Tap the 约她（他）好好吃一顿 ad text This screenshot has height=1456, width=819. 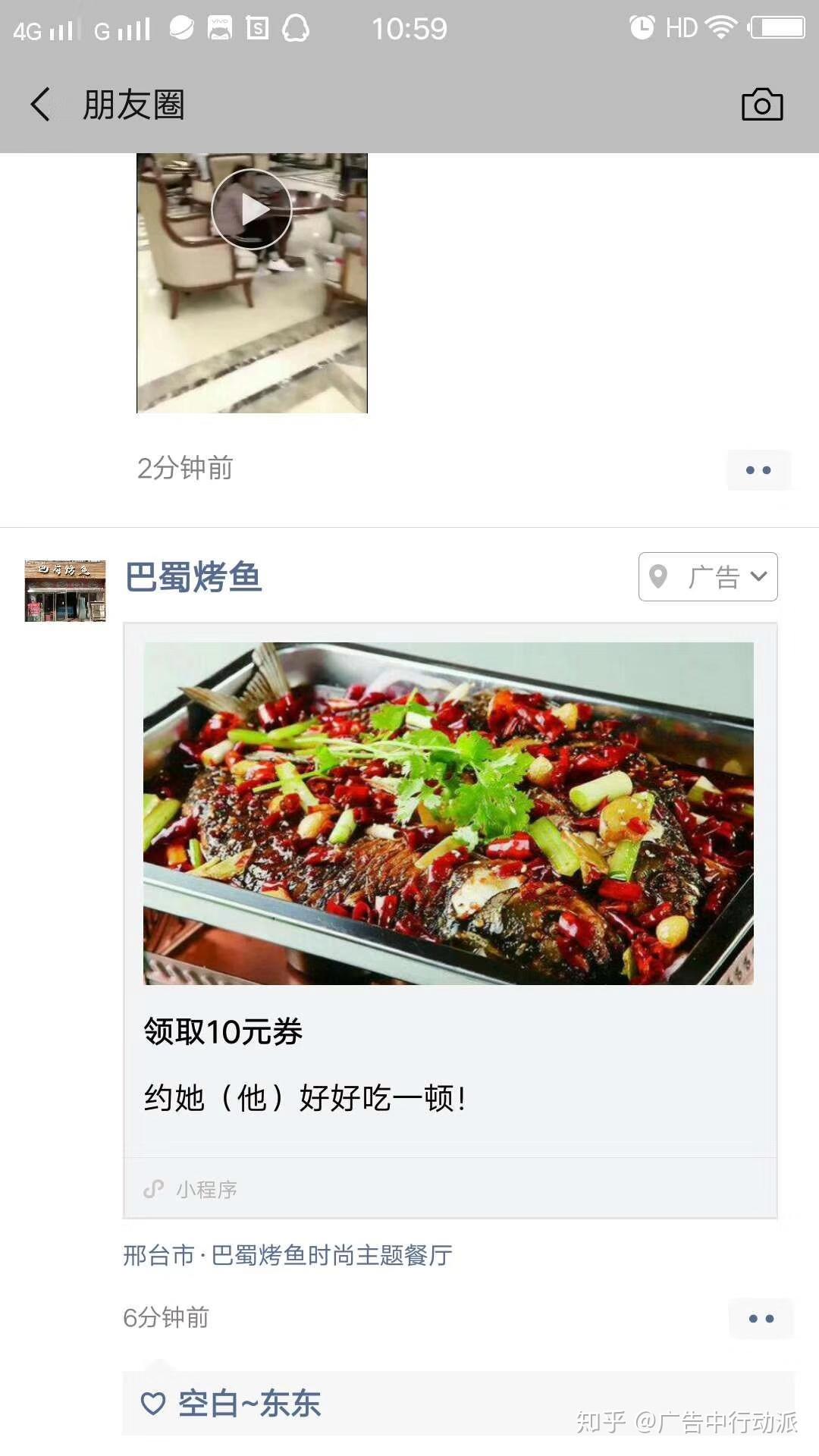(x=305, y=1098)
